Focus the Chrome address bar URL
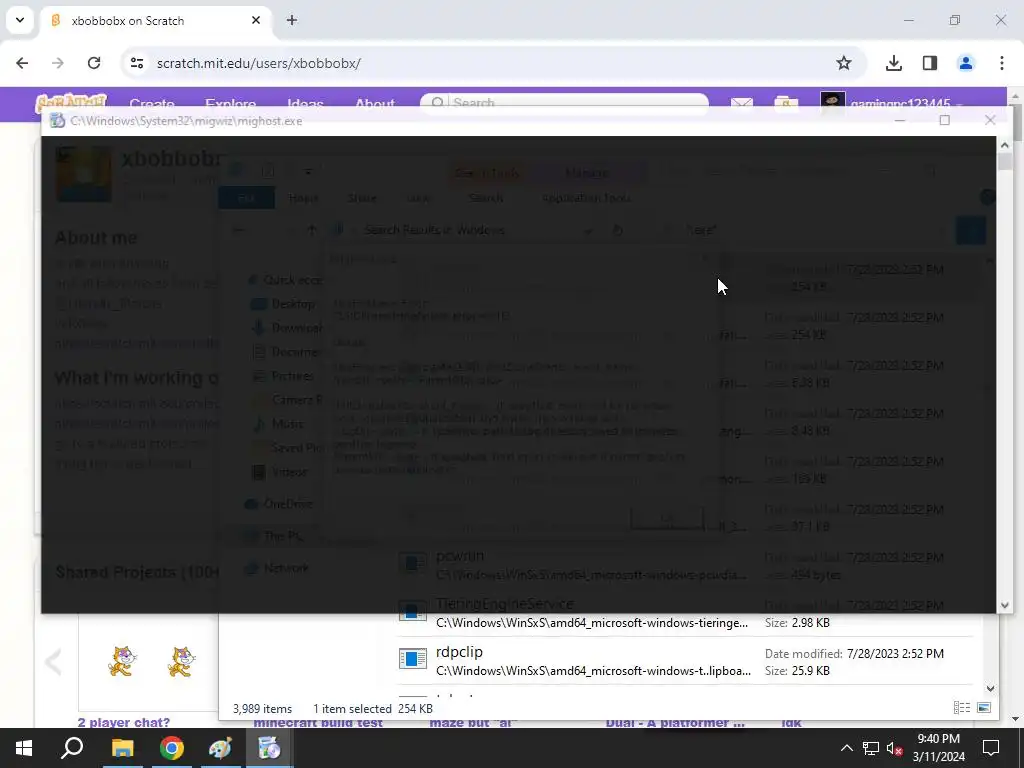Viewport: 1024px width, 768px height. (x=259, y=63)
